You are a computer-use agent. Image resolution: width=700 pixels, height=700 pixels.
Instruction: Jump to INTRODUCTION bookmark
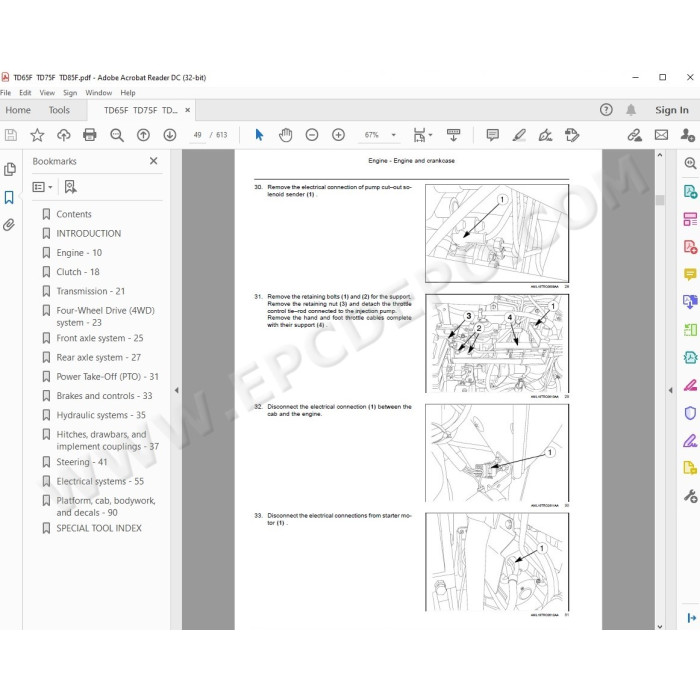88,233
